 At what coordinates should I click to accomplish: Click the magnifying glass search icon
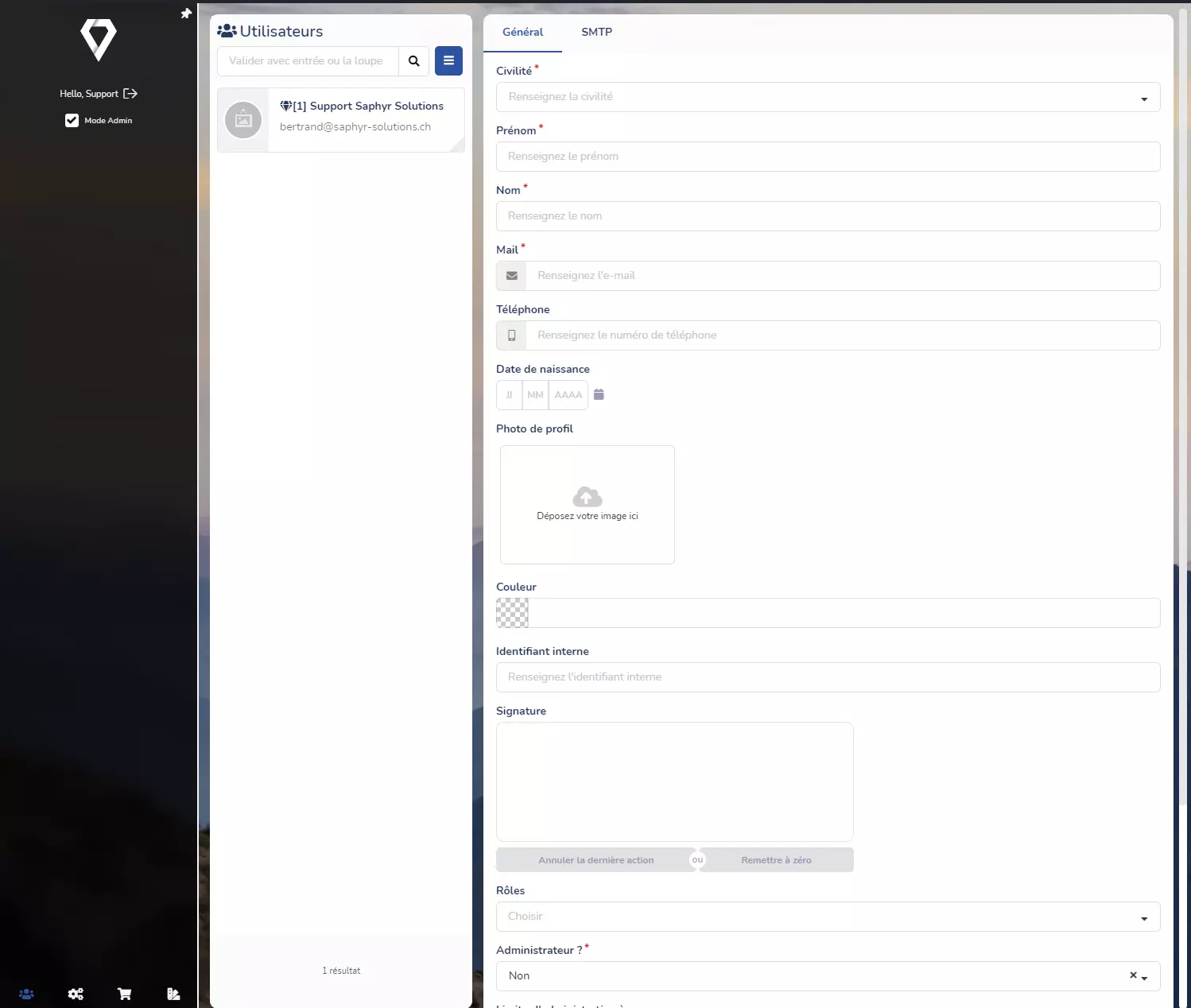413,61
